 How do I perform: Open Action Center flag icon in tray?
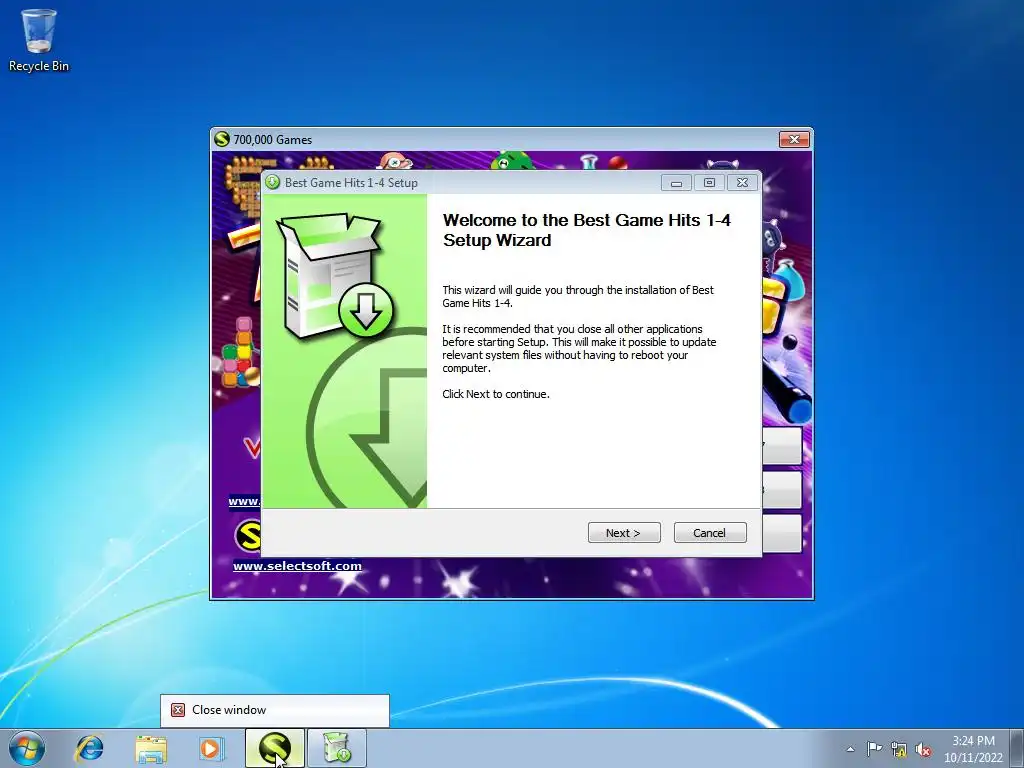click(874, 749)
